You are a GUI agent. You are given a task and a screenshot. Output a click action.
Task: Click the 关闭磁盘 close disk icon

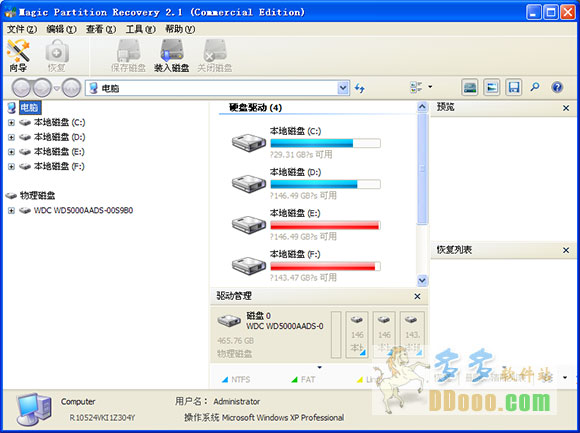(215, 56)
